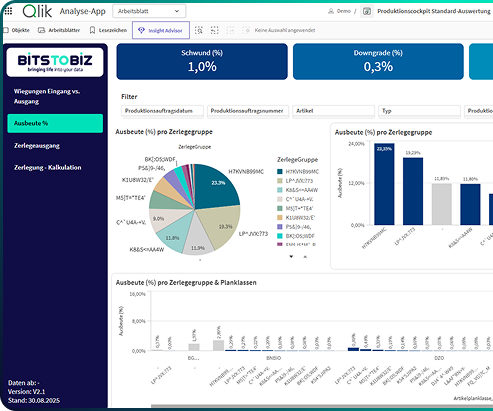Click the Demo user icon
Screen dimensions: 493x411
coord(331,11)
